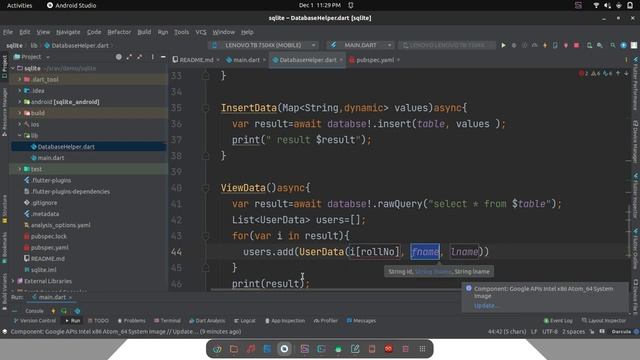
Task: Expand all in Project panel
Action: pos(129,57)
